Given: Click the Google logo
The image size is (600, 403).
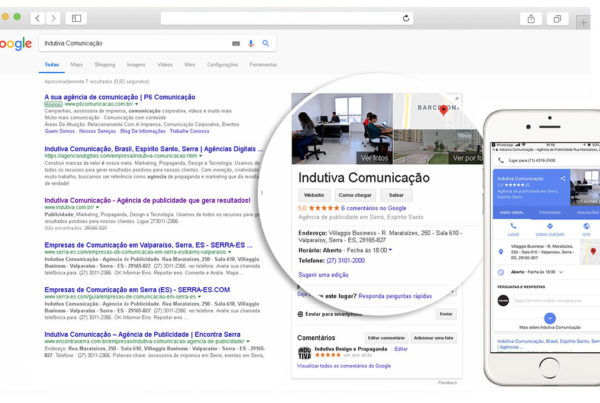Looking at the screenshot, I should tap(16, 44).
